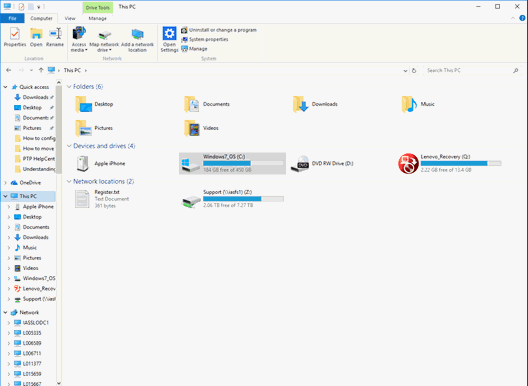The width and height of the screenshot is (528, 386).
Task: Open Settings via gear icon
Action: [169, 39]
